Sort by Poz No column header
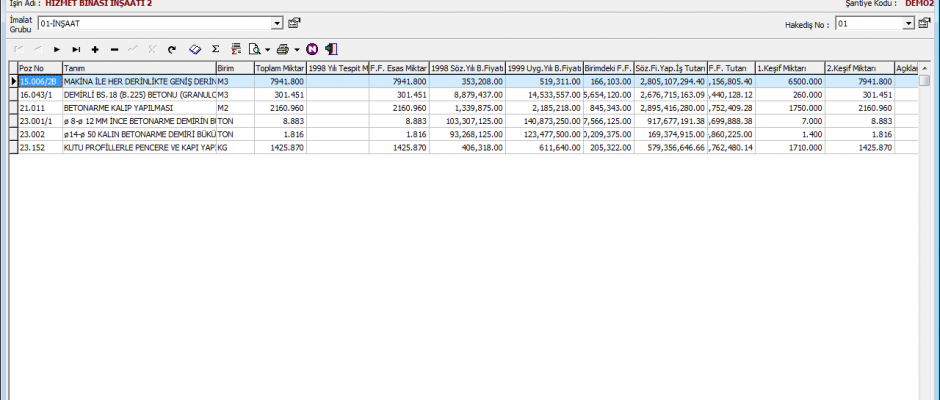The image size is (940, 400). pos(39,68)
